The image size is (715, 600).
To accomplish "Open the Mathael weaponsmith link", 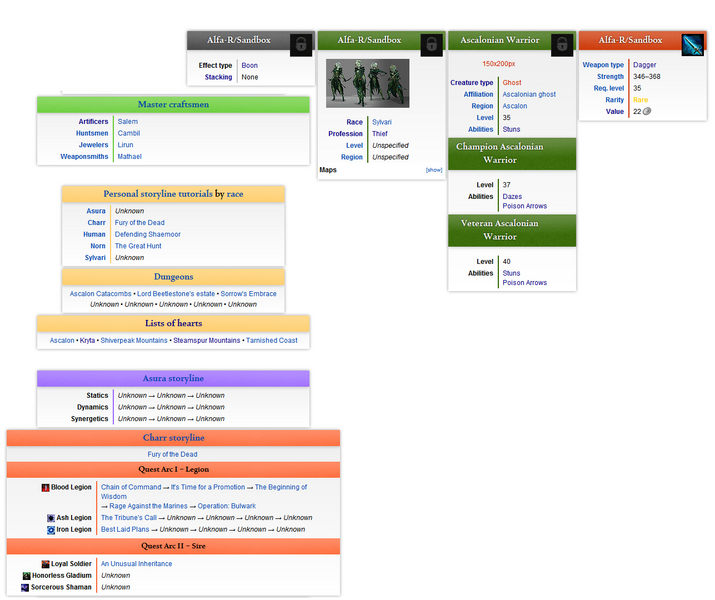I will 130,157.
